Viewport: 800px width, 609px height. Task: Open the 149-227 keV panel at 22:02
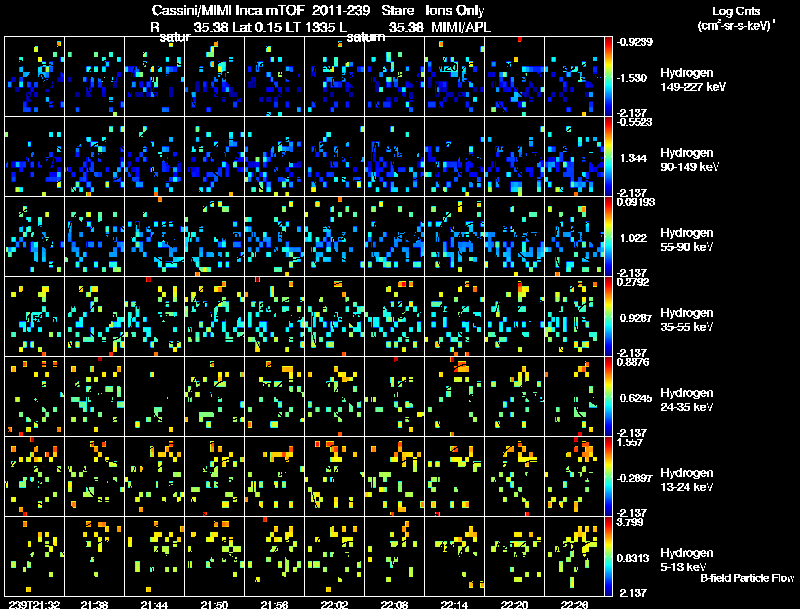click(x=335, y=77)
